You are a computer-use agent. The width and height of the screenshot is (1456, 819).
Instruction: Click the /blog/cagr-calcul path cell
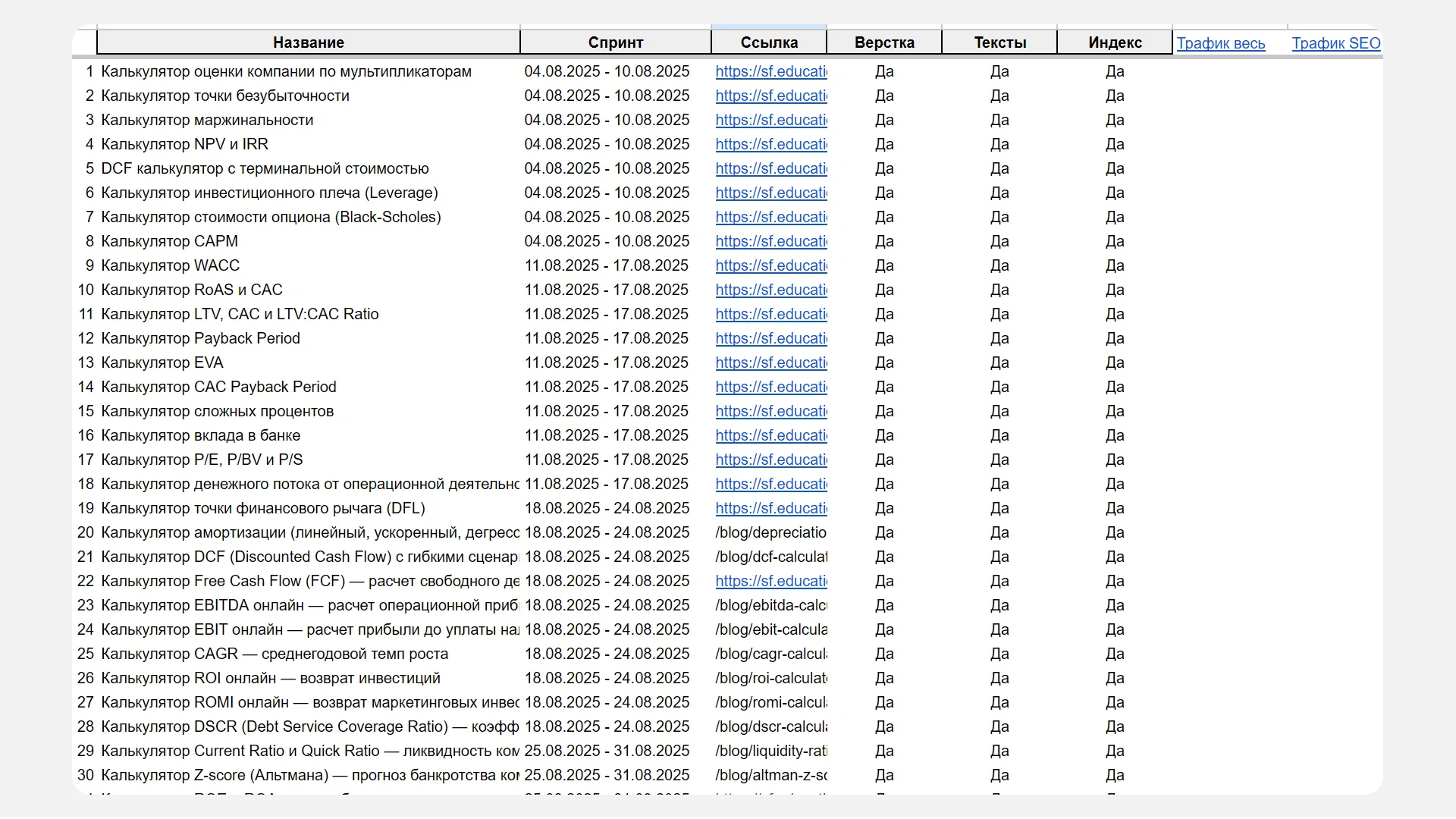[x=771, y=654]
